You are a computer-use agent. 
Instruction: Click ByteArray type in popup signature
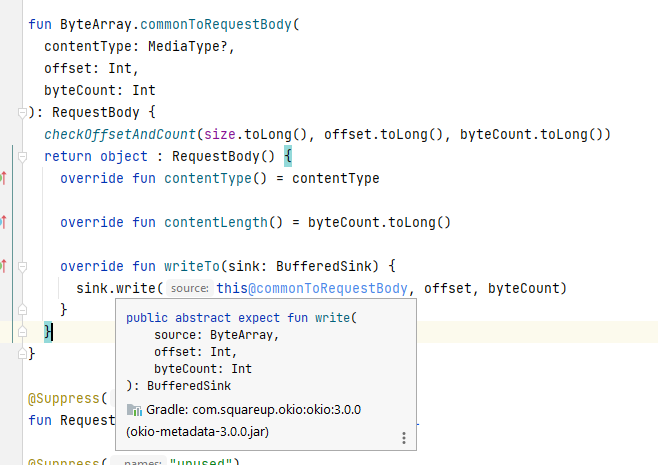point(242,335)
